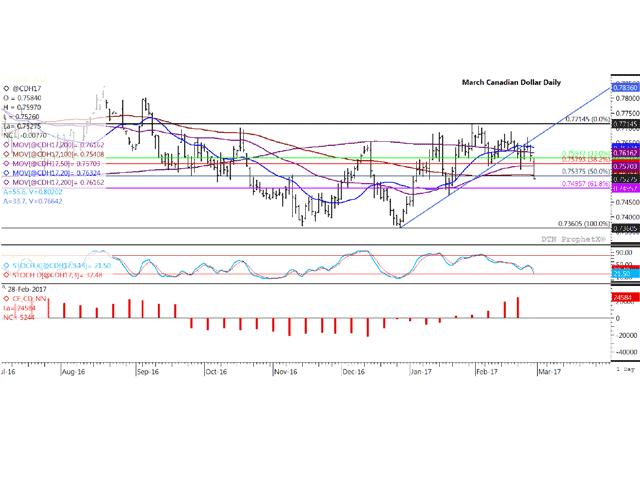This screenshot has height=480, width=640.
Task: Select the @CDH17 symbol label
Action: [27, 88]
